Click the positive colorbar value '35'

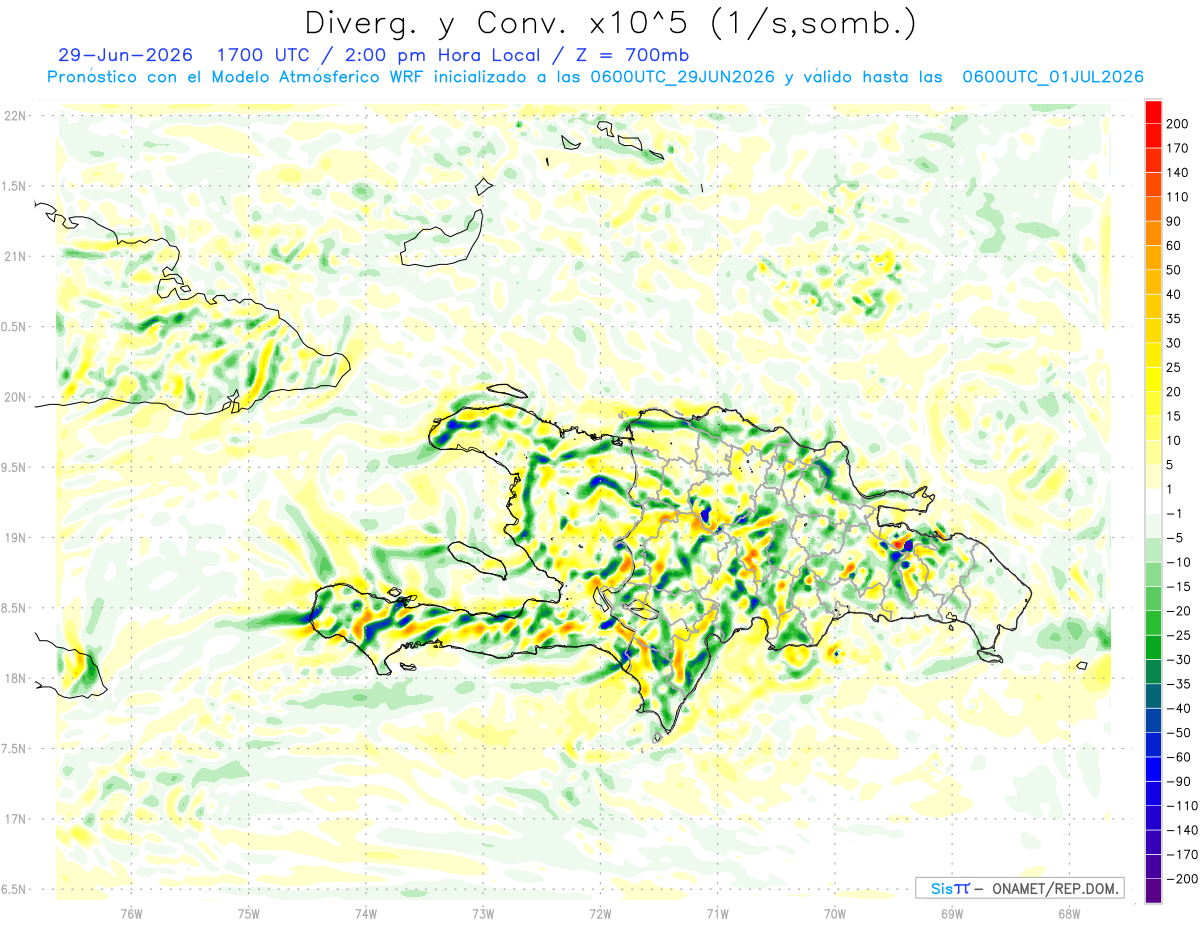pyautogui.click(x=1175, y=319)
